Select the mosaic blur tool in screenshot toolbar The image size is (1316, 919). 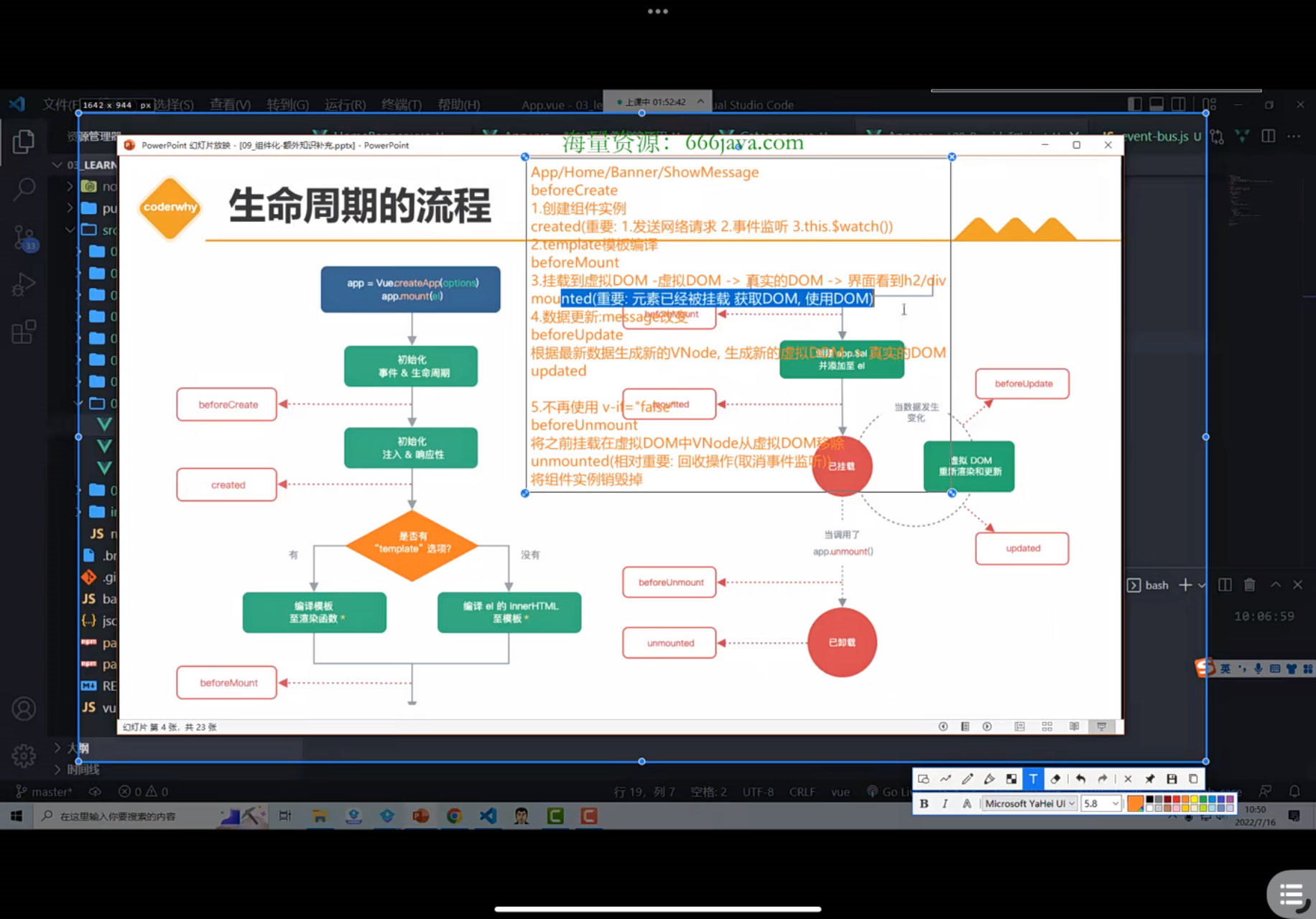click(x=1011, y=778)
